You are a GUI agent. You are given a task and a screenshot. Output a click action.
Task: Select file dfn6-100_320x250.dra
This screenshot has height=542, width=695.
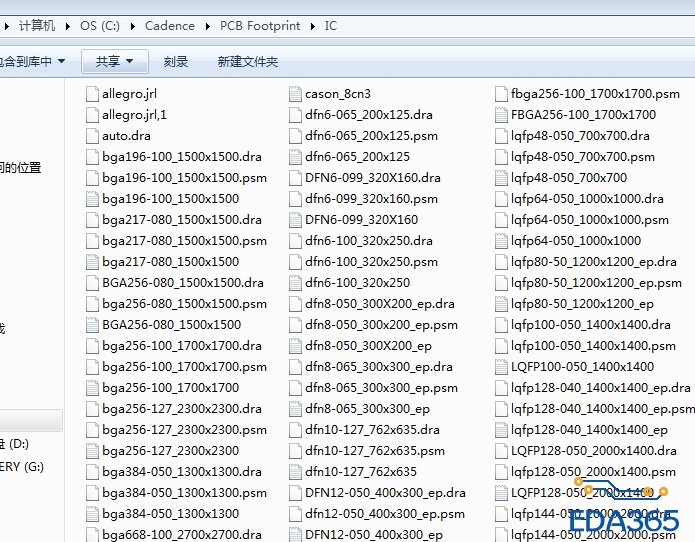(360, 241)
